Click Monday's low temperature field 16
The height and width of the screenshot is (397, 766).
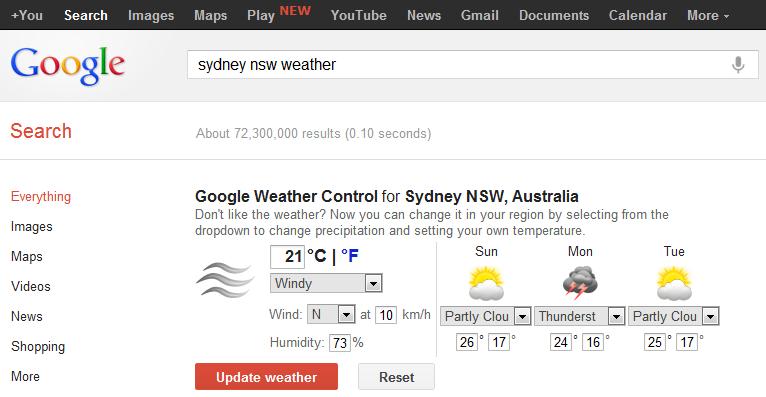[x=593, y=342]
